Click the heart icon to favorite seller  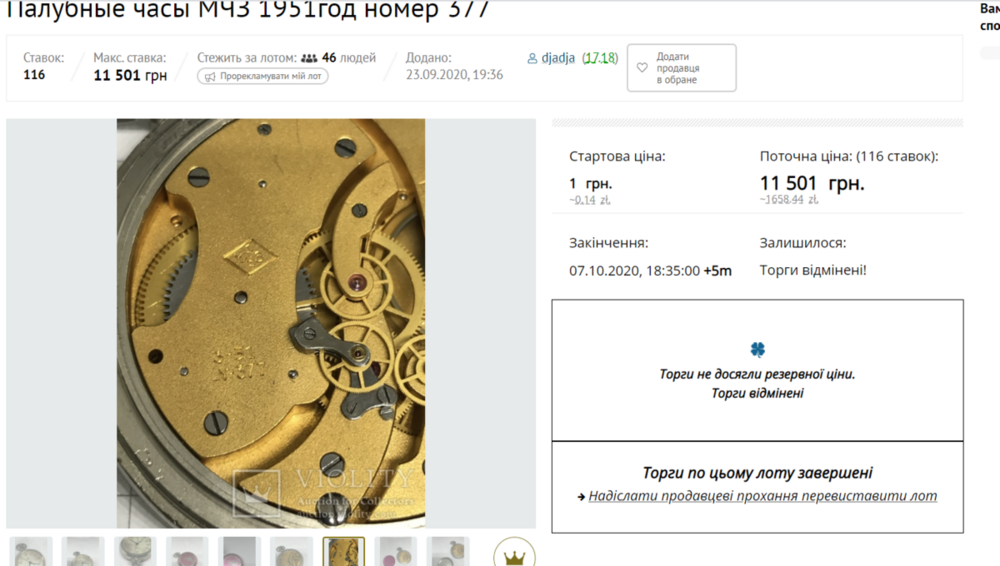(642, 68)
